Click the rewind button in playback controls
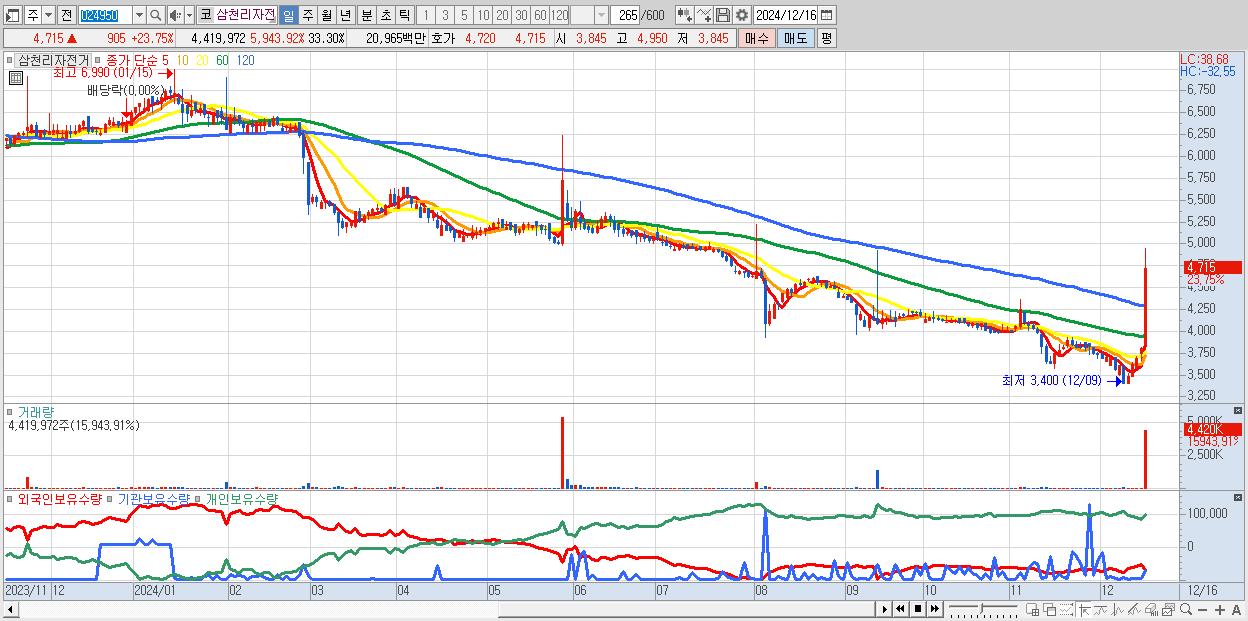 point(900,609)
